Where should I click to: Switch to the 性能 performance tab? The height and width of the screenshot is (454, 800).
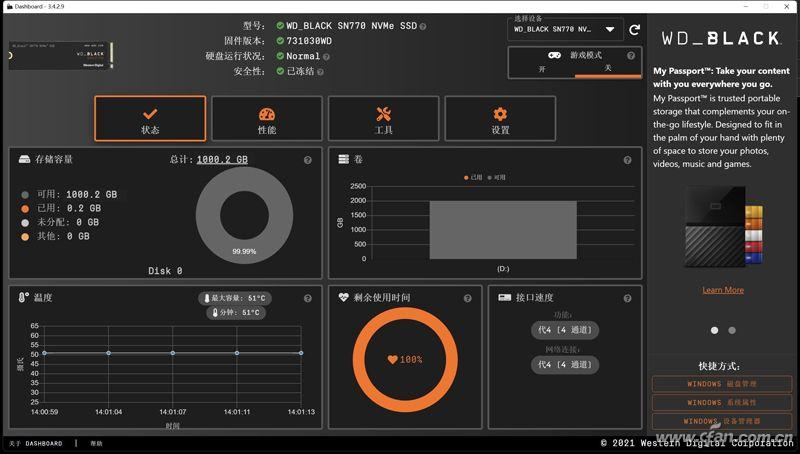267,118
